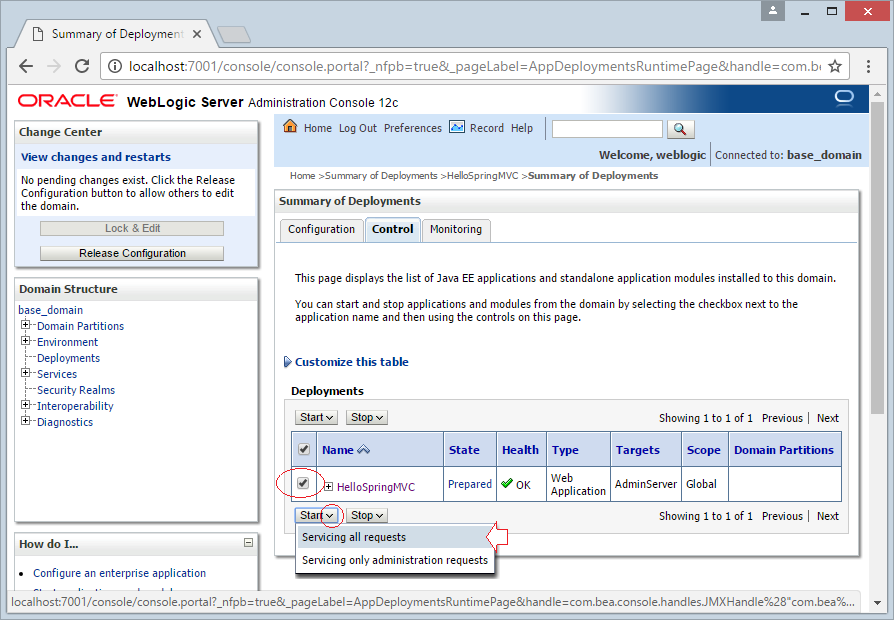Open Configure an enterprise application help link
The height and width of the screenshot is (620, 894).
(119, 573)
